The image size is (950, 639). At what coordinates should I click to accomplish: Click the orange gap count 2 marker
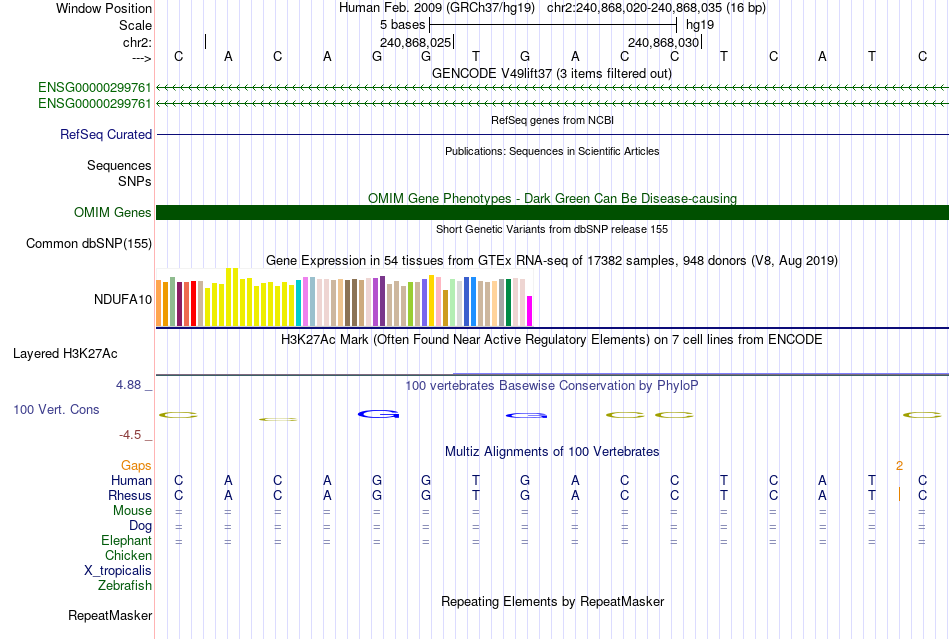[899, 466]
